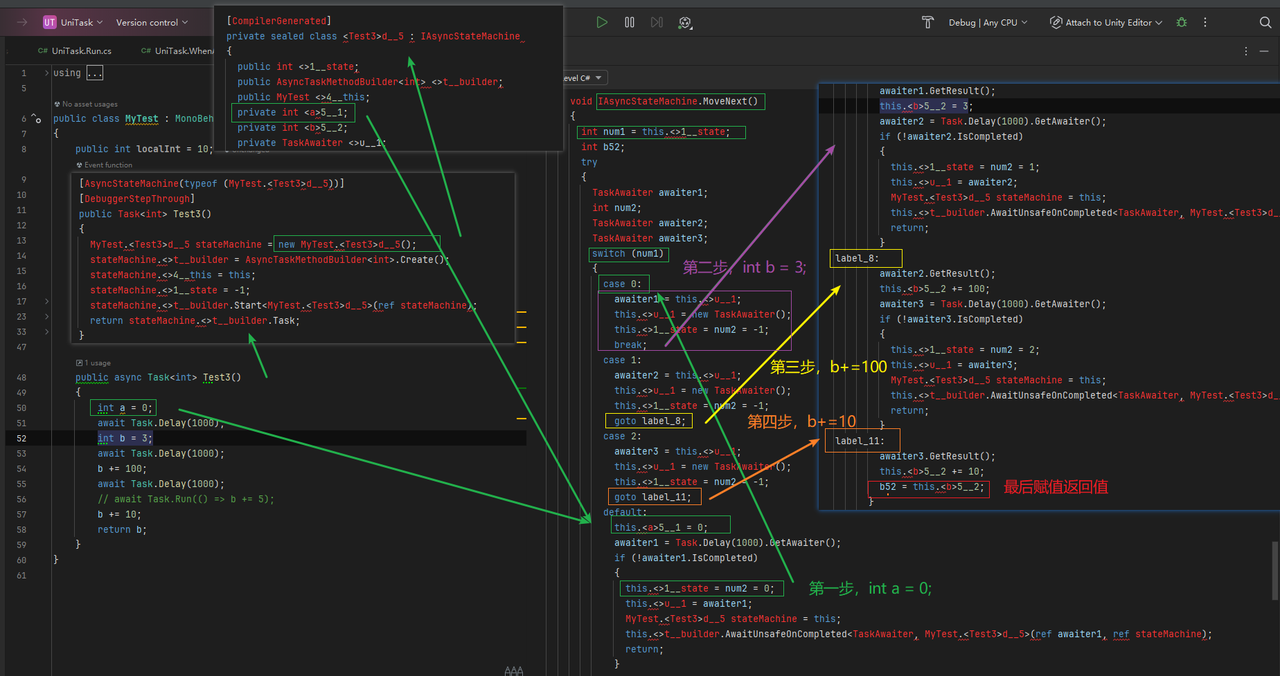Click 'goto label_11;' statement

(x=653, y=497)
